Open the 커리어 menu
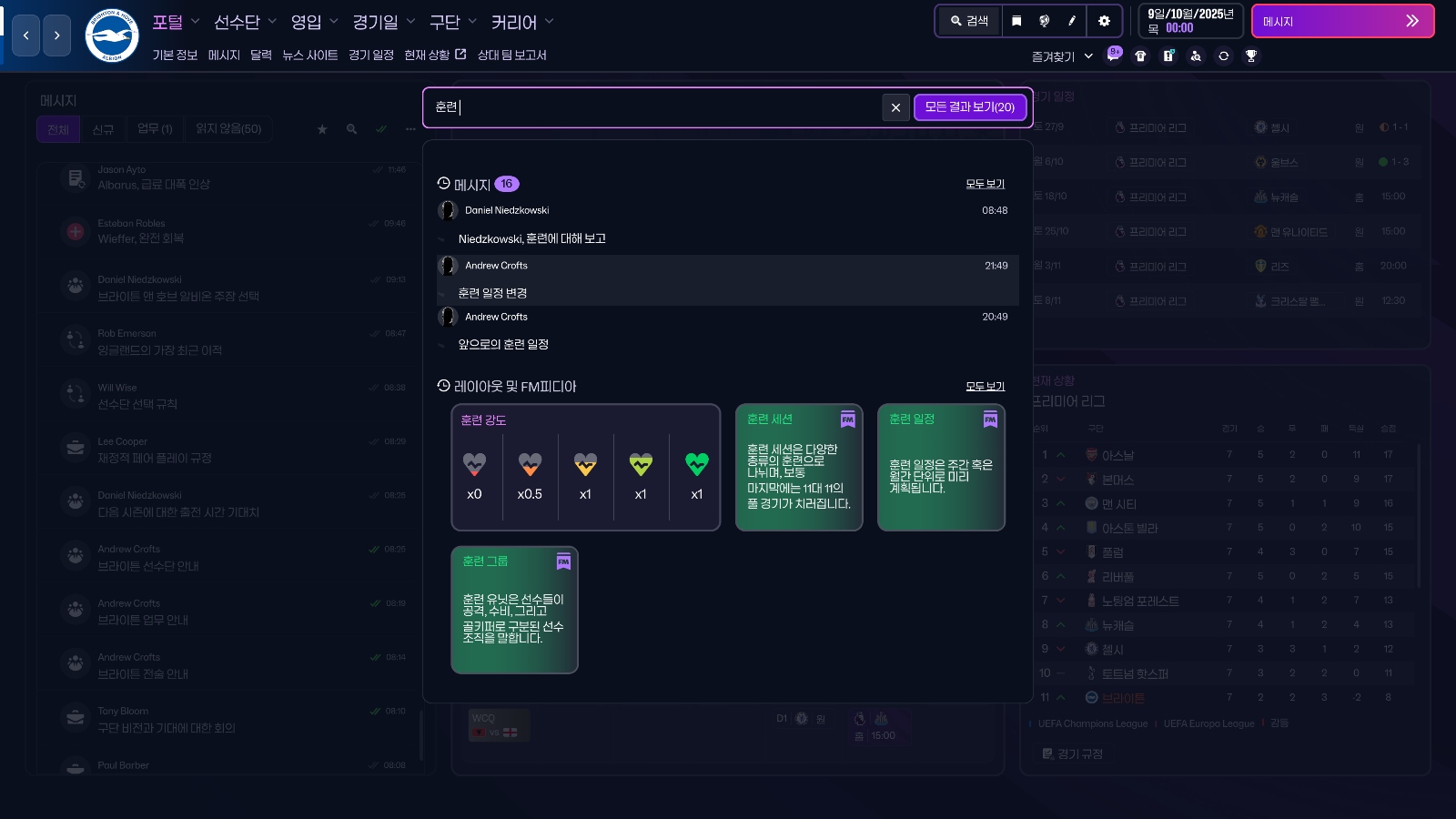The width and height of the screenshot is (1456, 819). click(522, 22)
